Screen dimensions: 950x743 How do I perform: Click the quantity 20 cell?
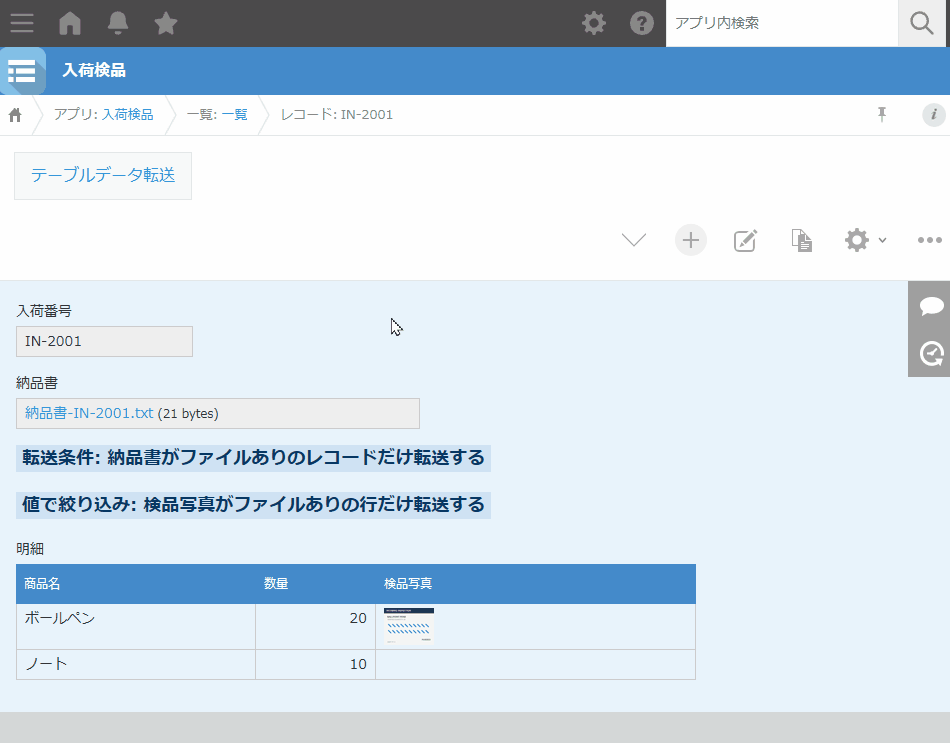316,627
